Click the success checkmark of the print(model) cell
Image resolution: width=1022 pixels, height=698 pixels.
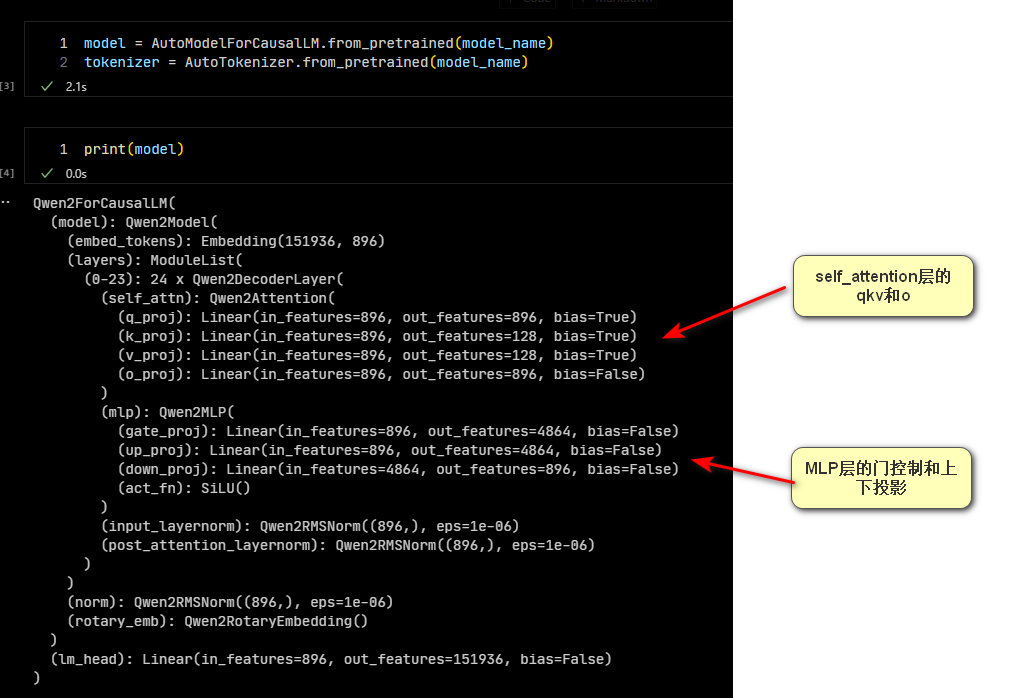46,173
